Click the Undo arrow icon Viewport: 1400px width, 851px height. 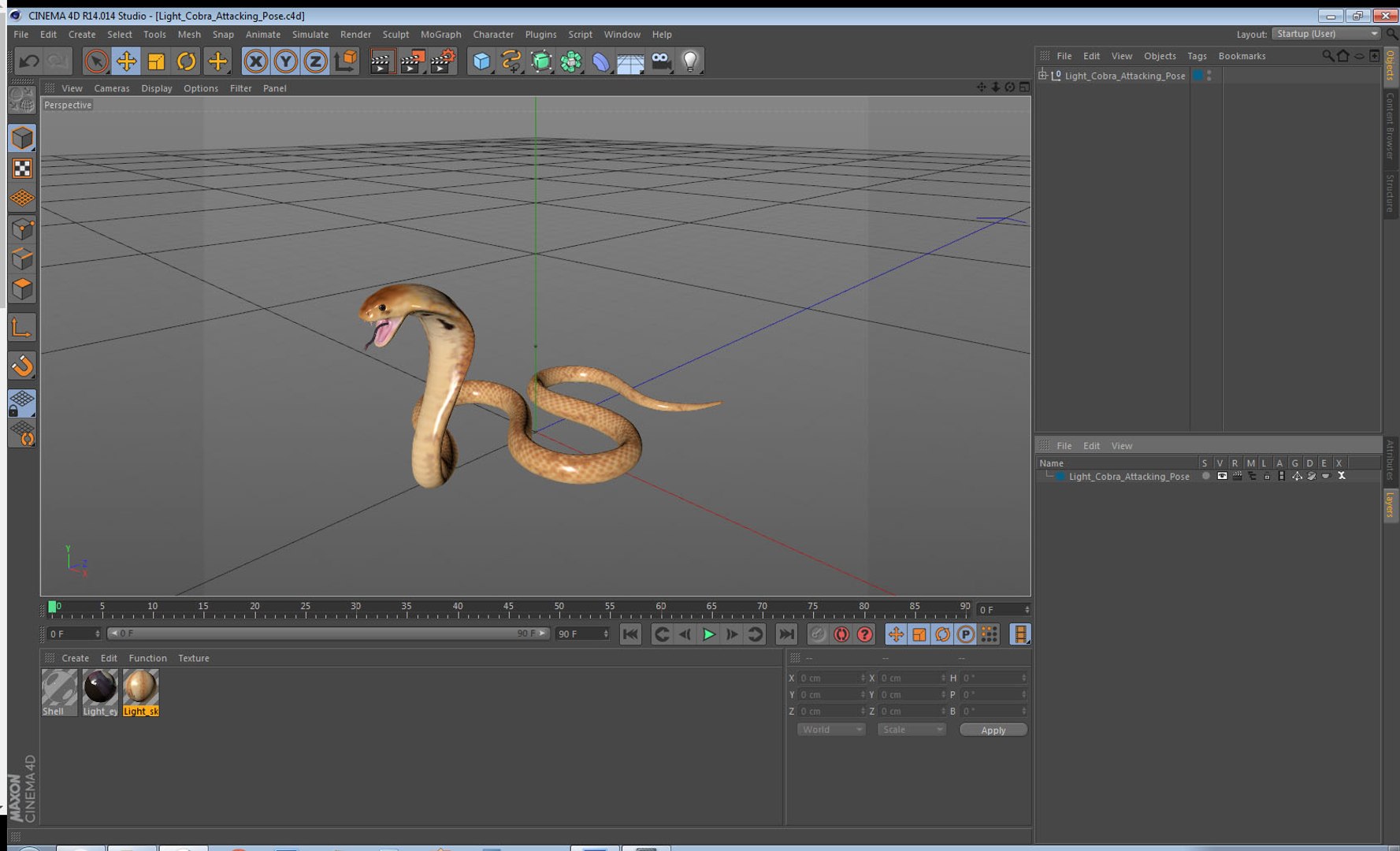[30, 61]
